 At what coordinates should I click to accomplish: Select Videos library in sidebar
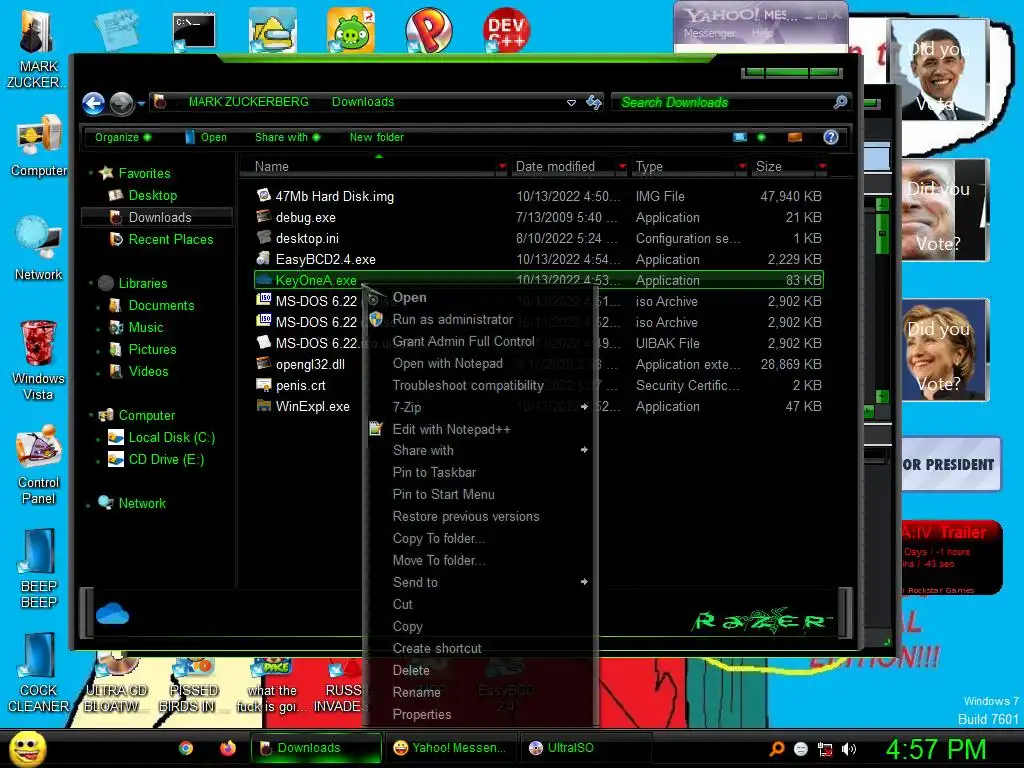click(x=148, y=372)
